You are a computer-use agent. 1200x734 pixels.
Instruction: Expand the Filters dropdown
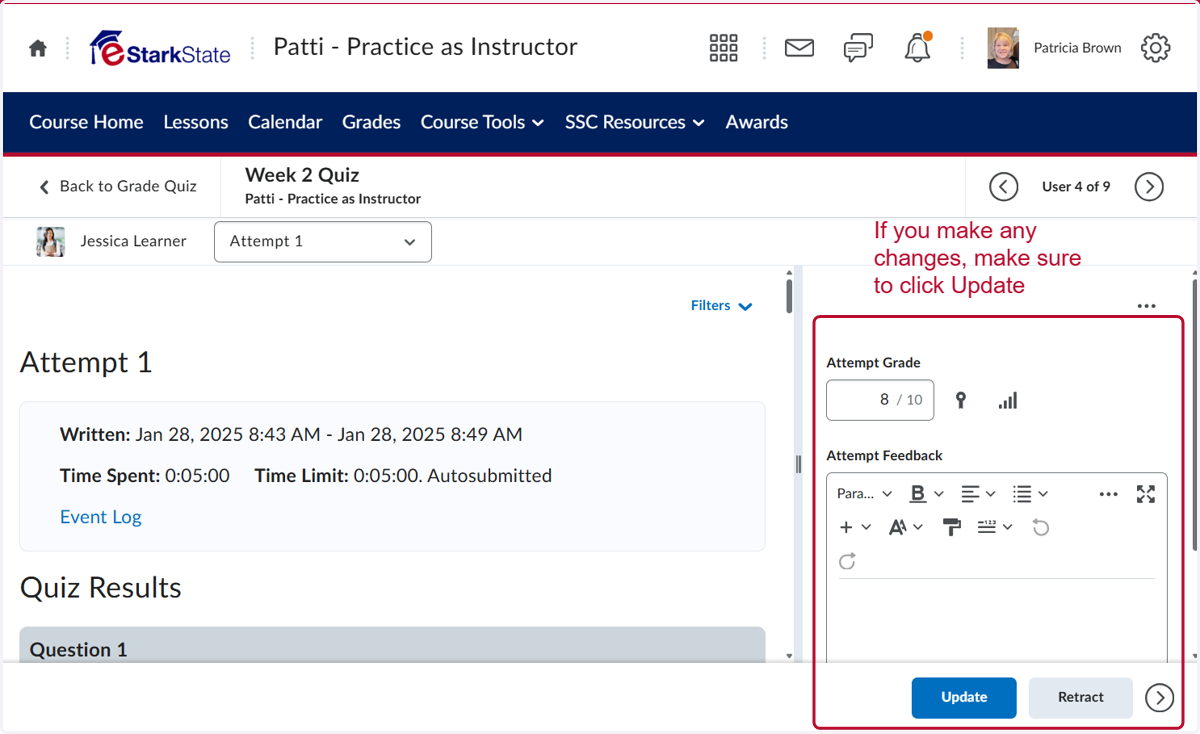[x=721, y=306]
